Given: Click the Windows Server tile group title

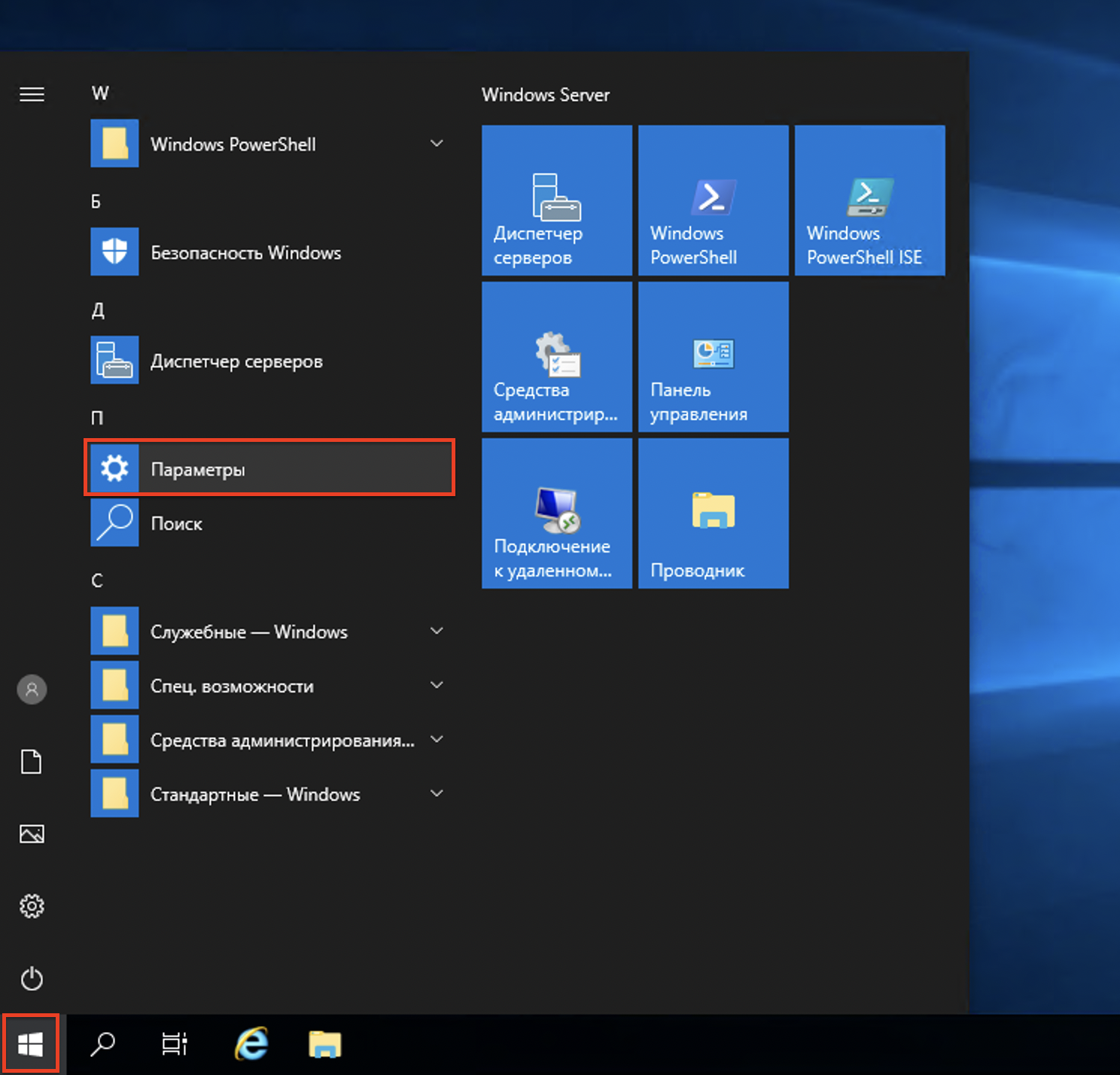Looking at the screenshot, I should click(x=546, y=95).
